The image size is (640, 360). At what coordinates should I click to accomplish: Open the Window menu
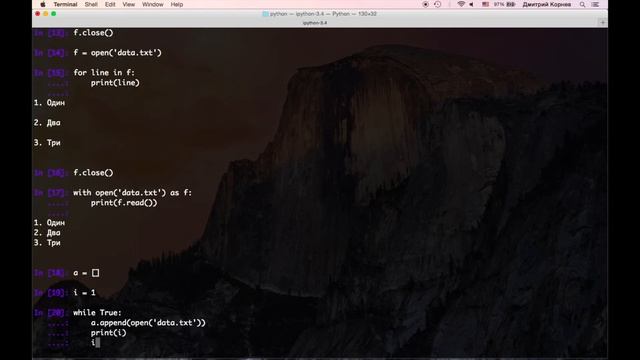[153, 4]
